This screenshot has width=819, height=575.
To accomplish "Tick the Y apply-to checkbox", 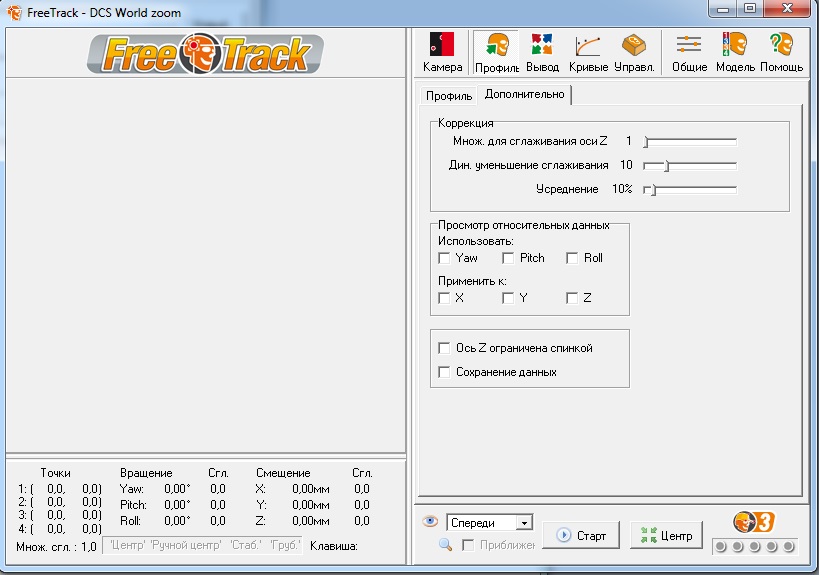I will (508, 298).
